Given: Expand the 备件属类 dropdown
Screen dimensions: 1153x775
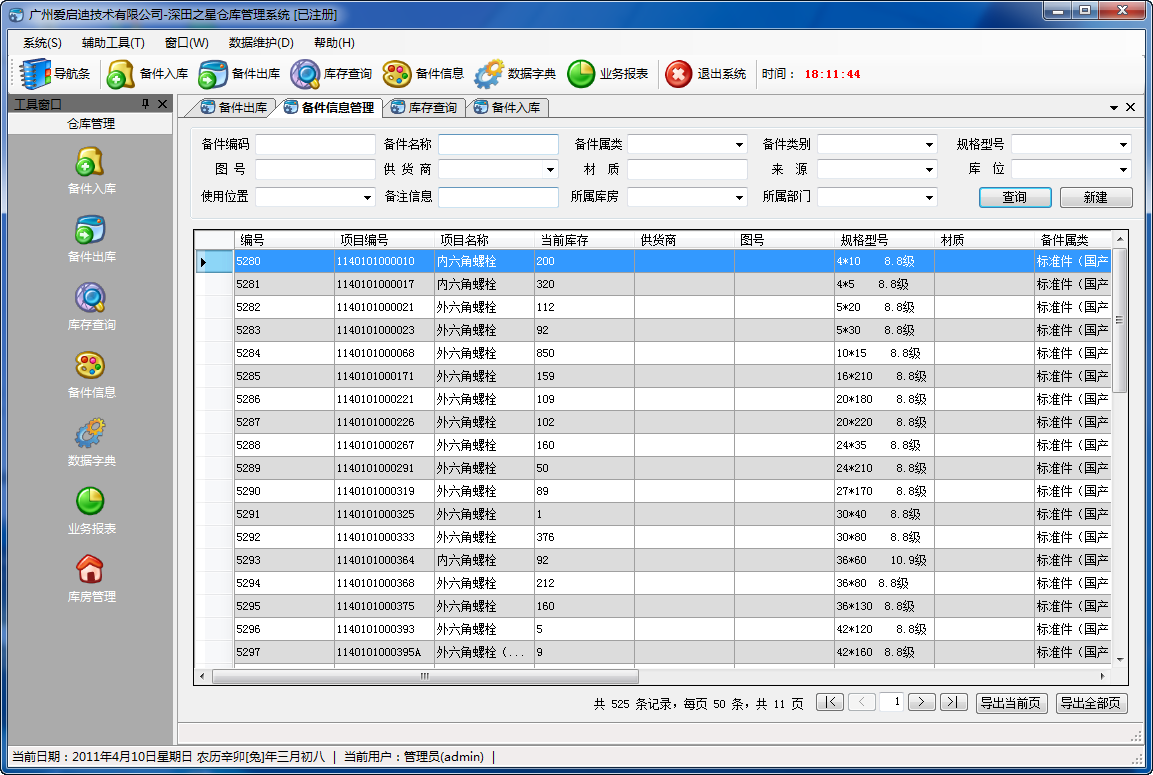Looking at the screenshot, I should point(739,145).
